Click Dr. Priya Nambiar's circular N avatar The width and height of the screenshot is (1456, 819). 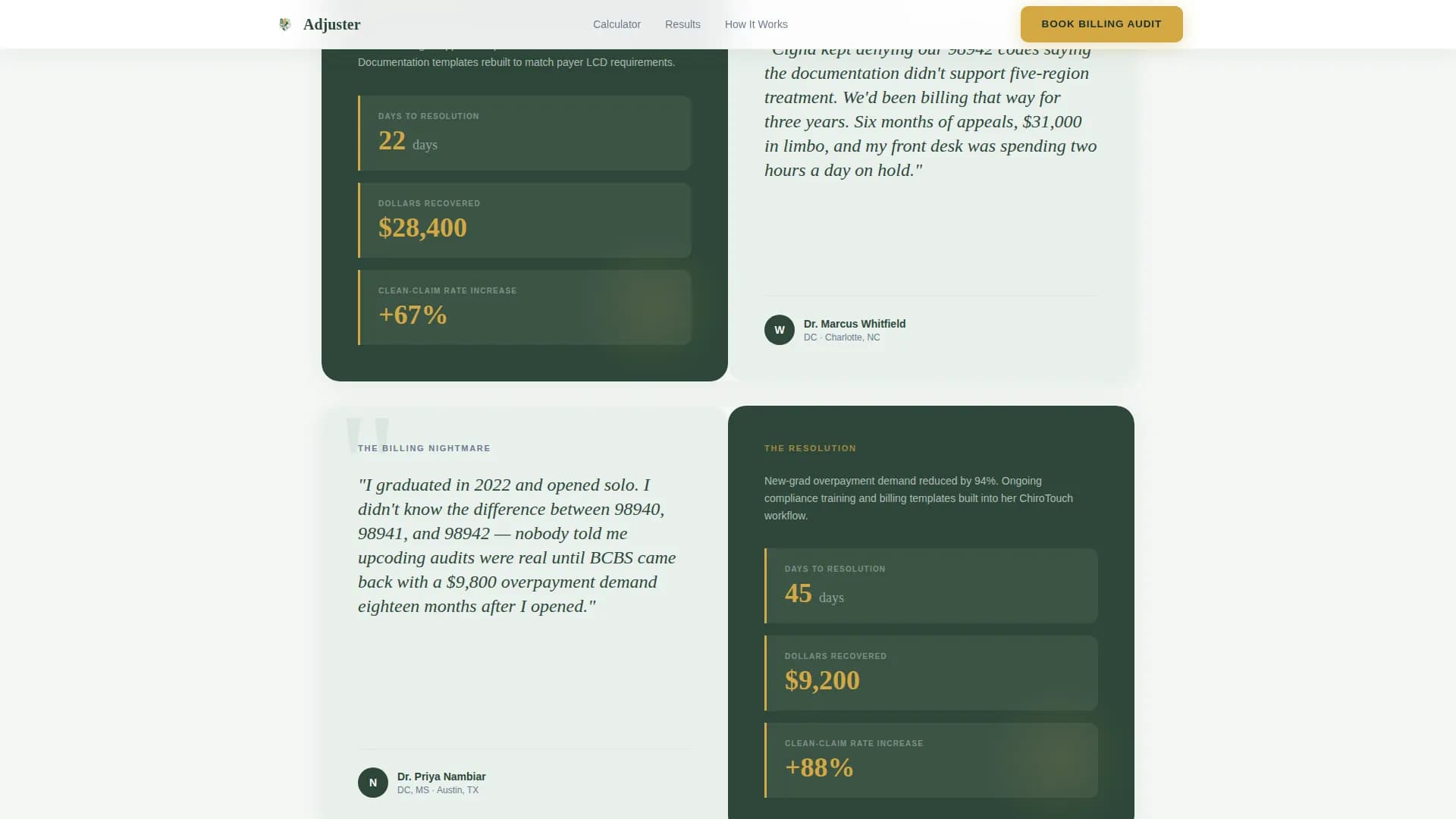click(x=373, y=782)
